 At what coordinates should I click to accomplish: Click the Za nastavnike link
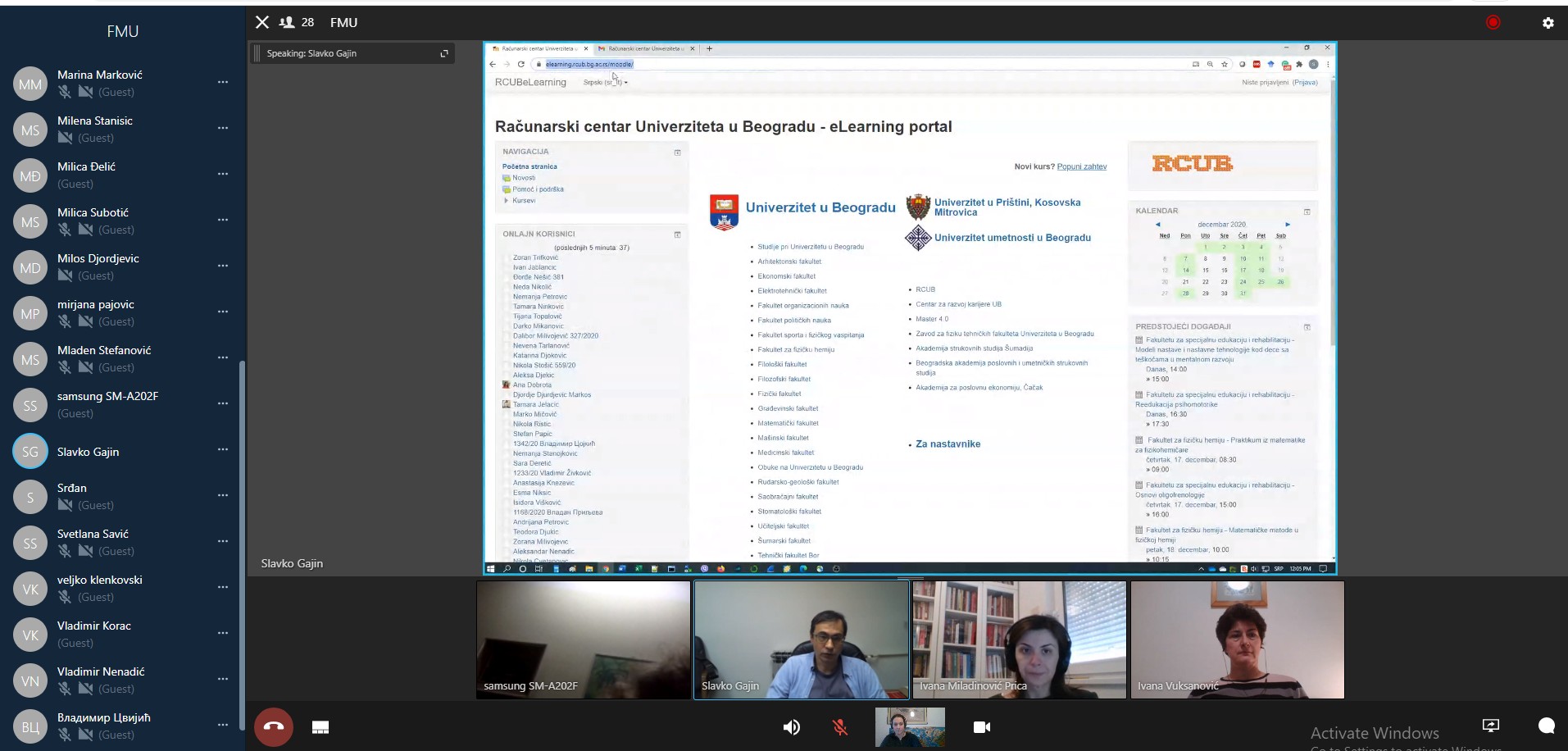948,444
